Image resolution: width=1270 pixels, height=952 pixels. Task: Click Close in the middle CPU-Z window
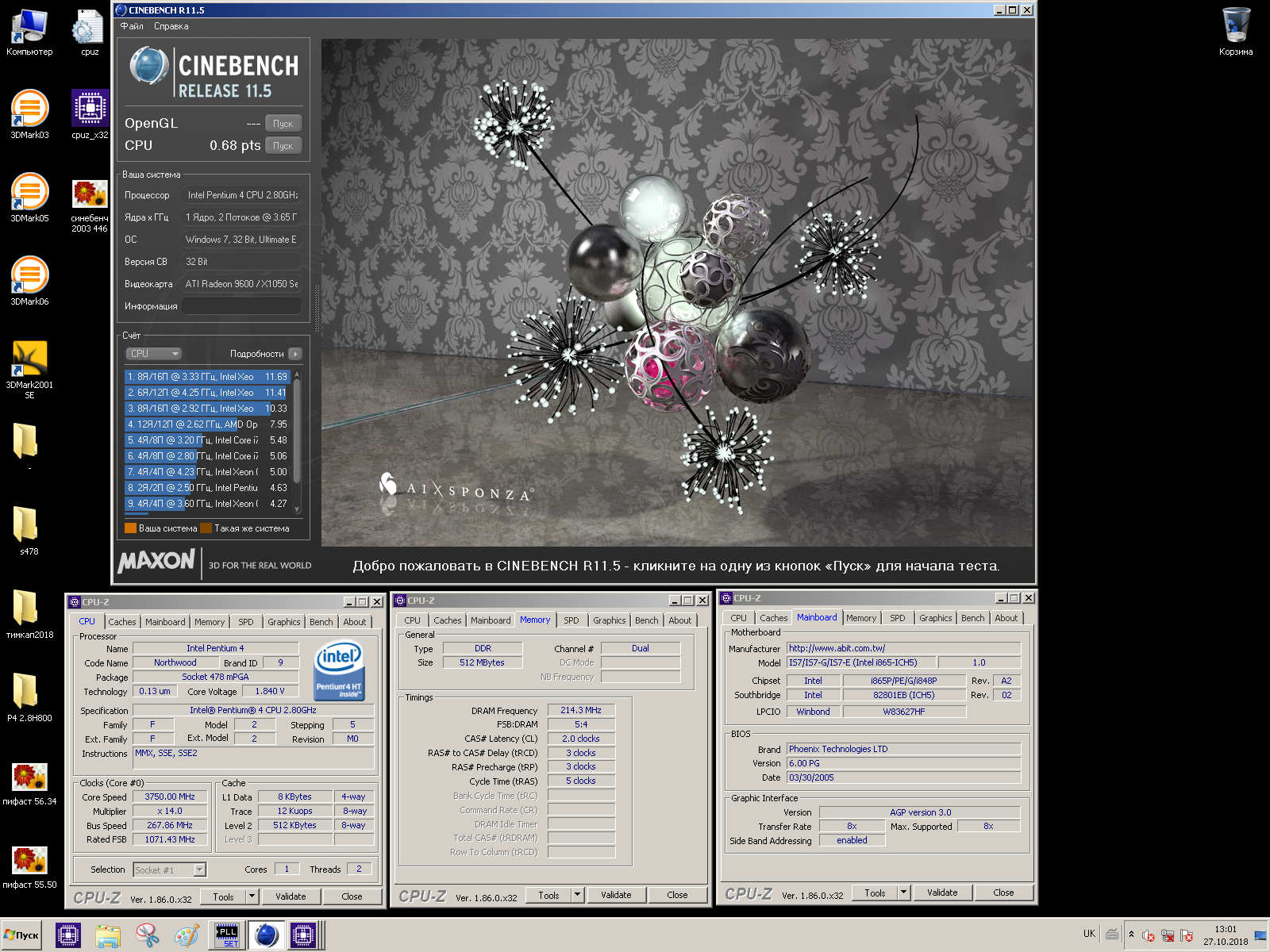pos(677,895)
